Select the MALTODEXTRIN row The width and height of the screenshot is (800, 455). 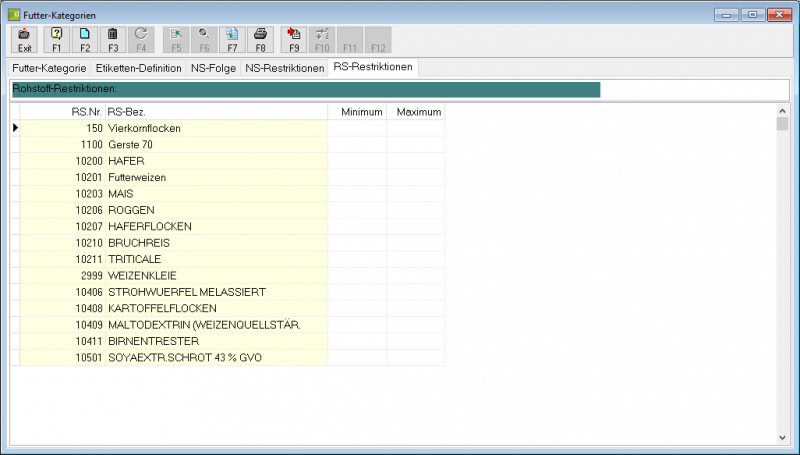point(228,324)
